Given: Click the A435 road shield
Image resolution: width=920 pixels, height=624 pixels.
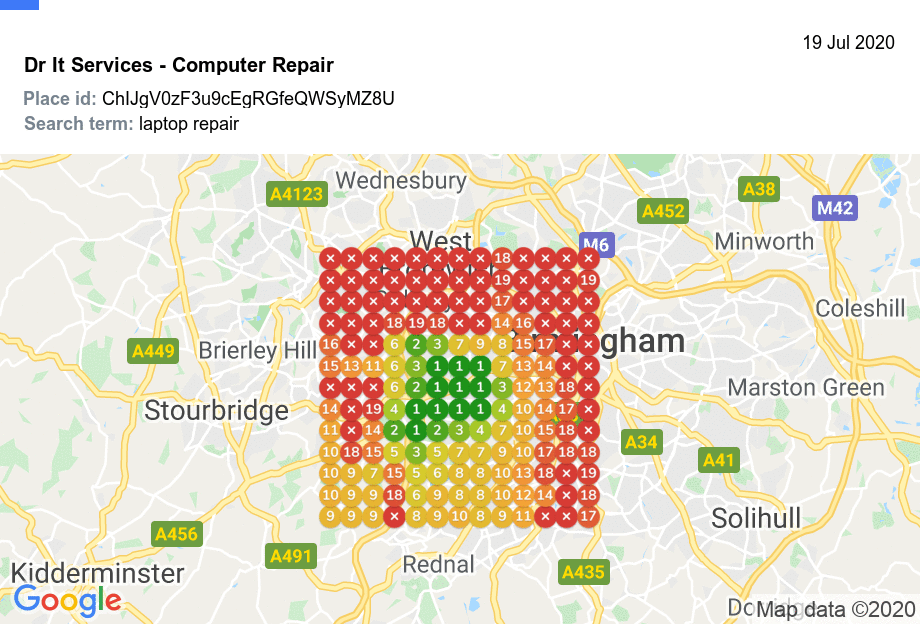Looking at the screenshot, I should [583, 572].
